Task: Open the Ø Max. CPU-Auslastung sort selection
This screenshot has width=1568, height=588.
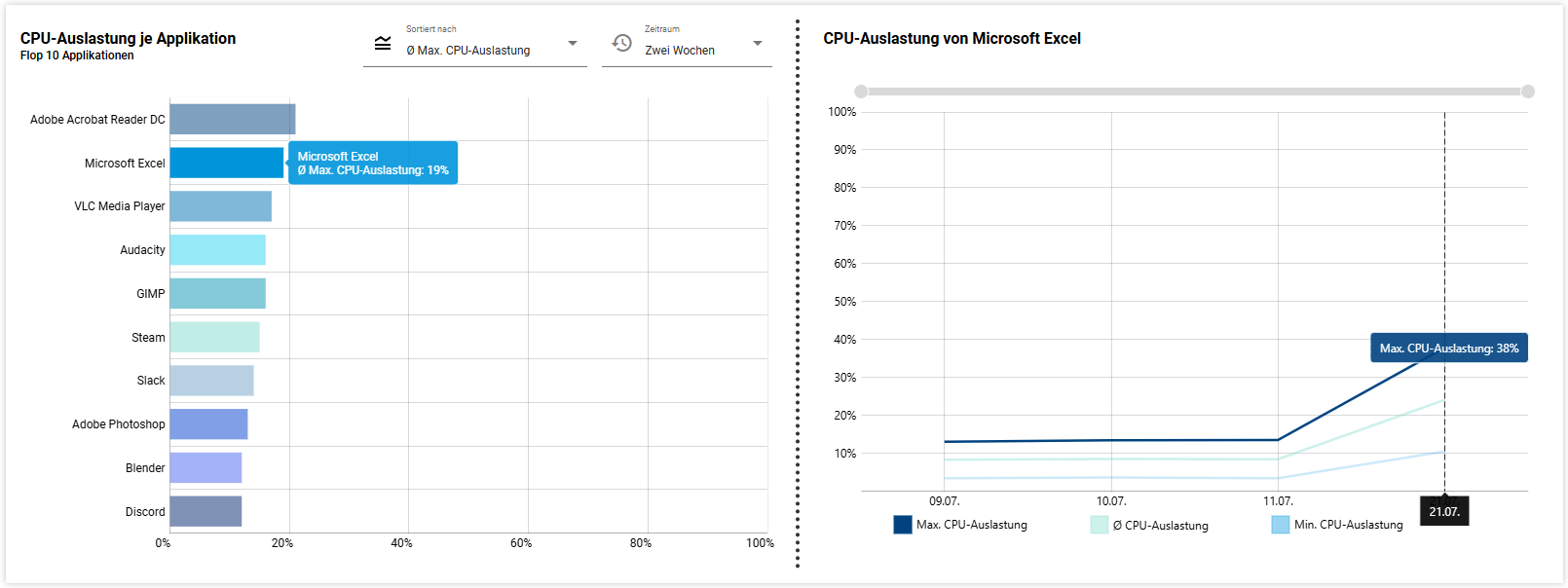Action: tap(468, 51)
